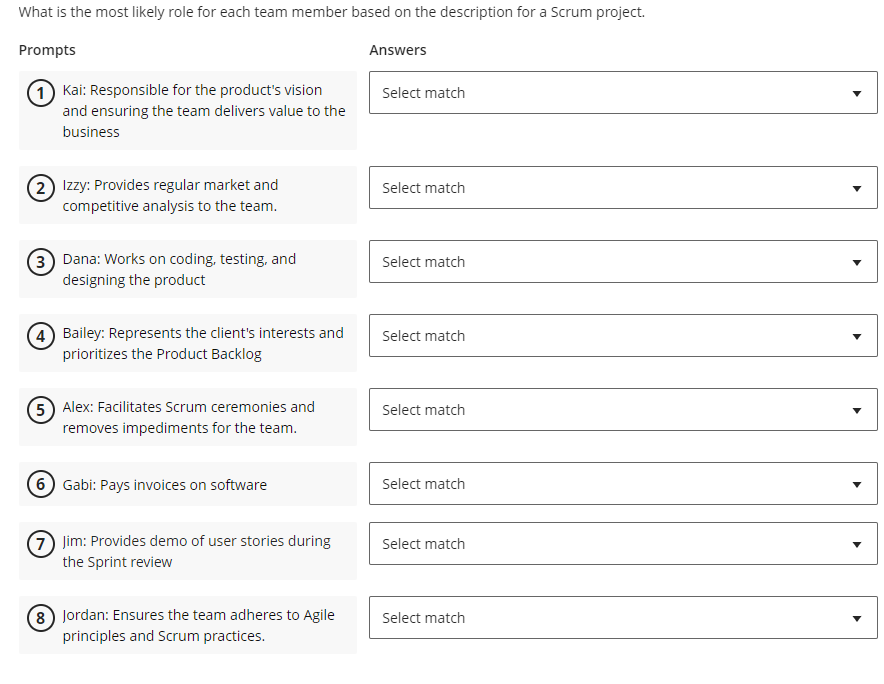This screenshot has width=884, height=684.
Task: Click the chevron on Jim's Select match box
Action: tap(857, 543)
